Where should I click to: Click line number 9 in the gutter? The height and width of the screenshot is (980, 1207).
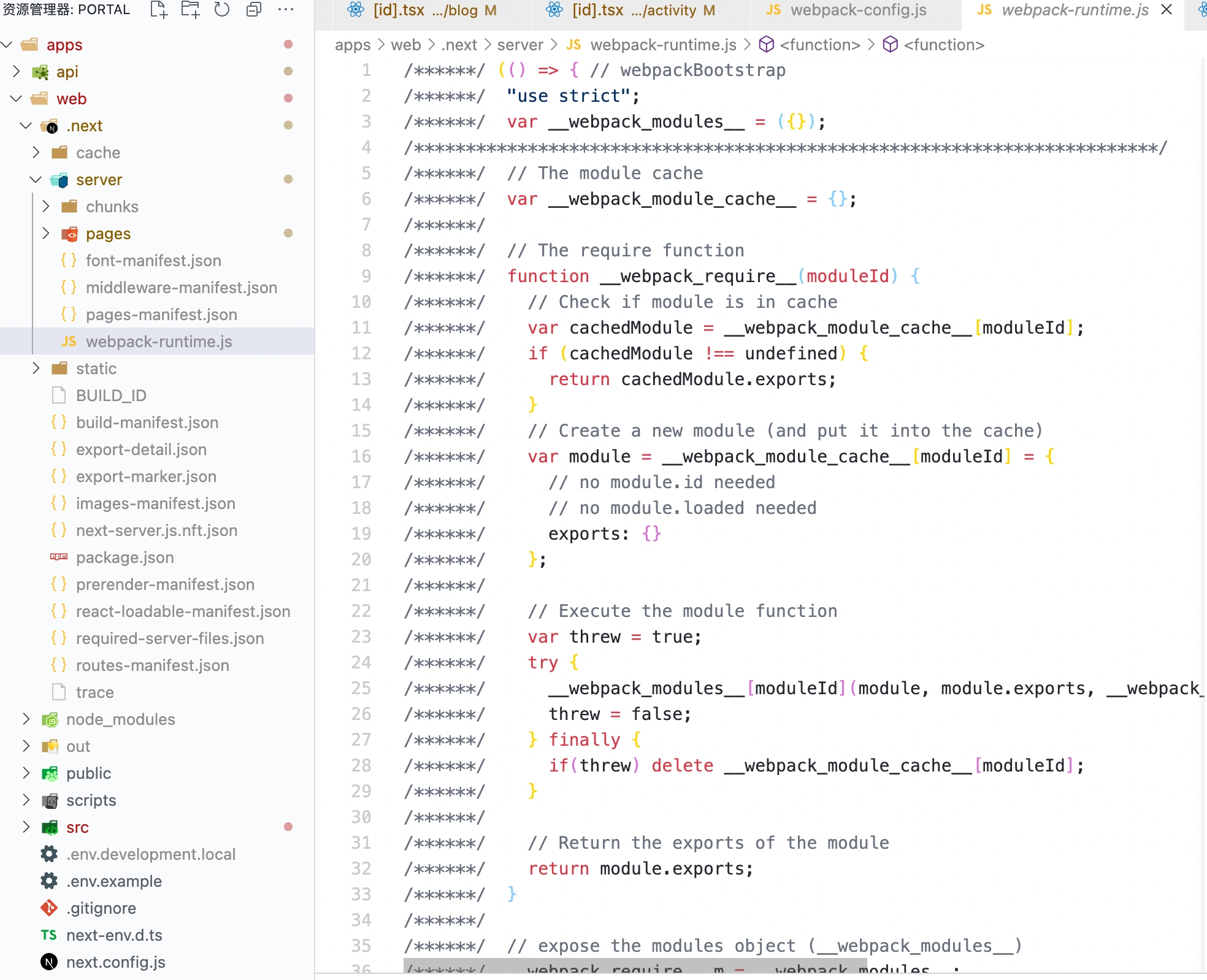click(x=366, y=276)
